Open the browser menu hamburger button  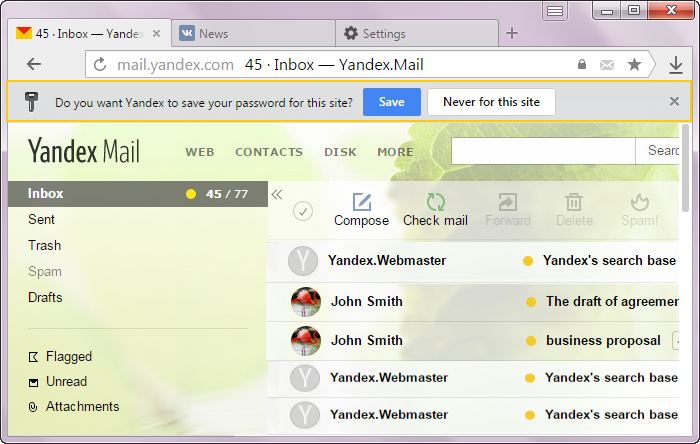555,11
